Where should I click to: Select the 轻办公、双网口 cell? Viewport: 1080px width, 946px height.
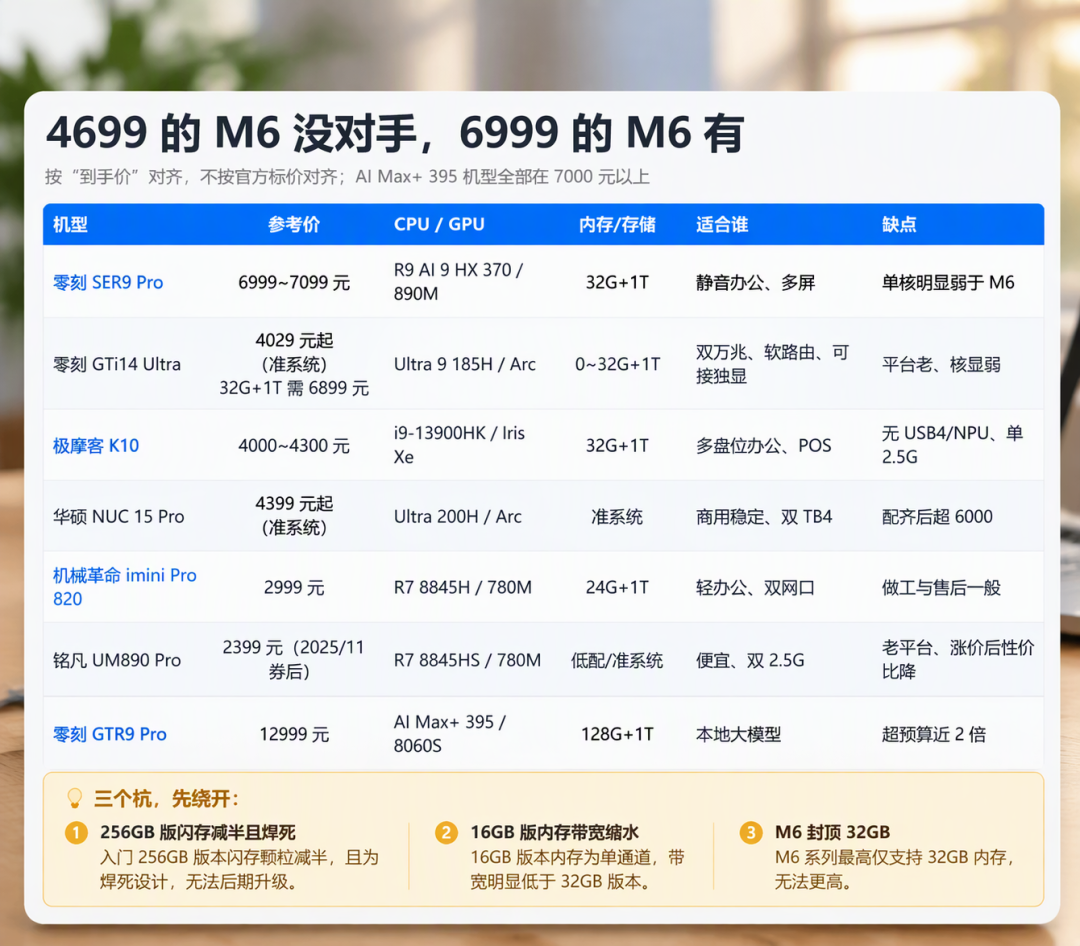(x=756, y=588)
